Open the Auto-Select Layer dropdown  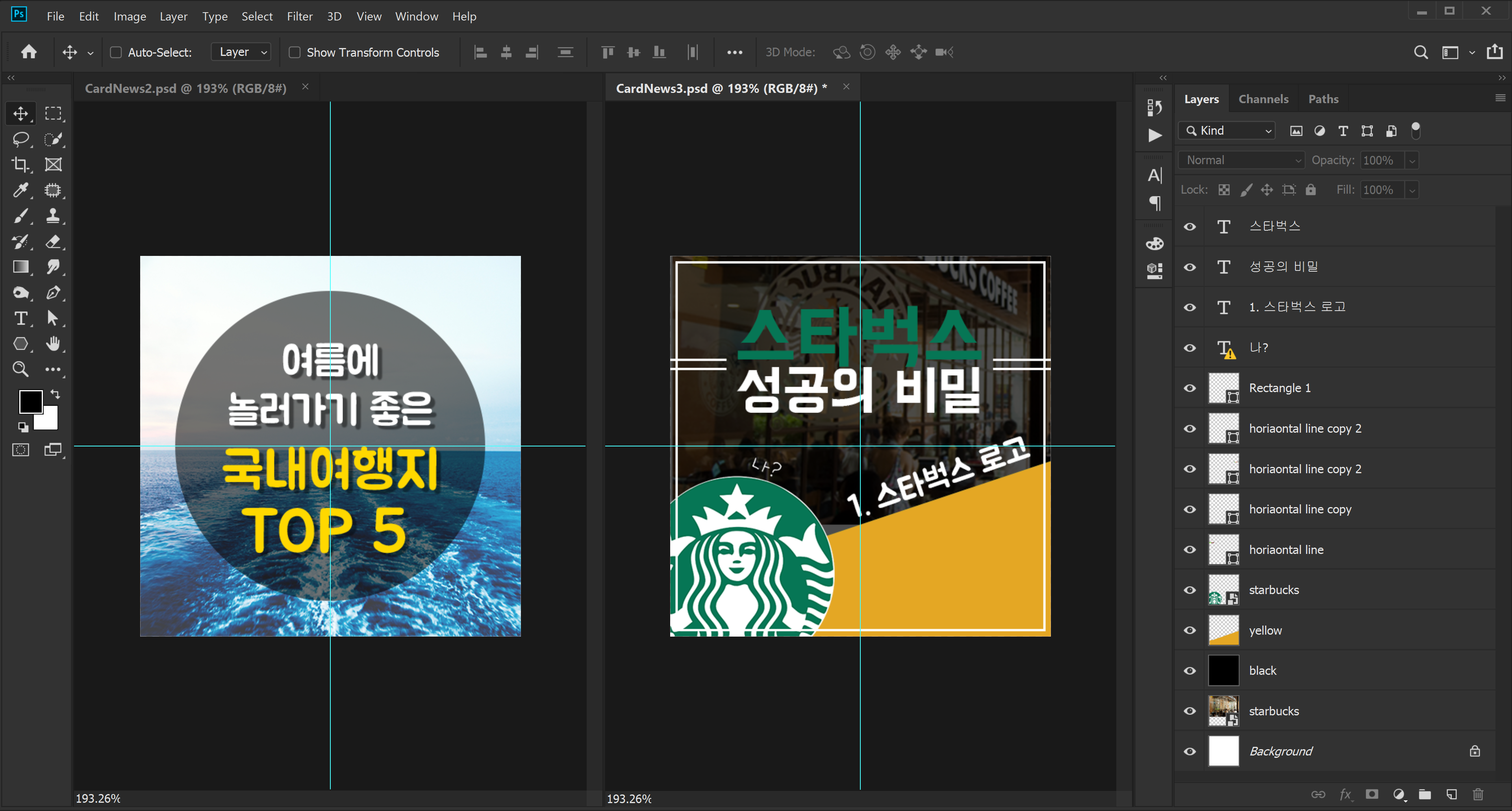(241, 52)
